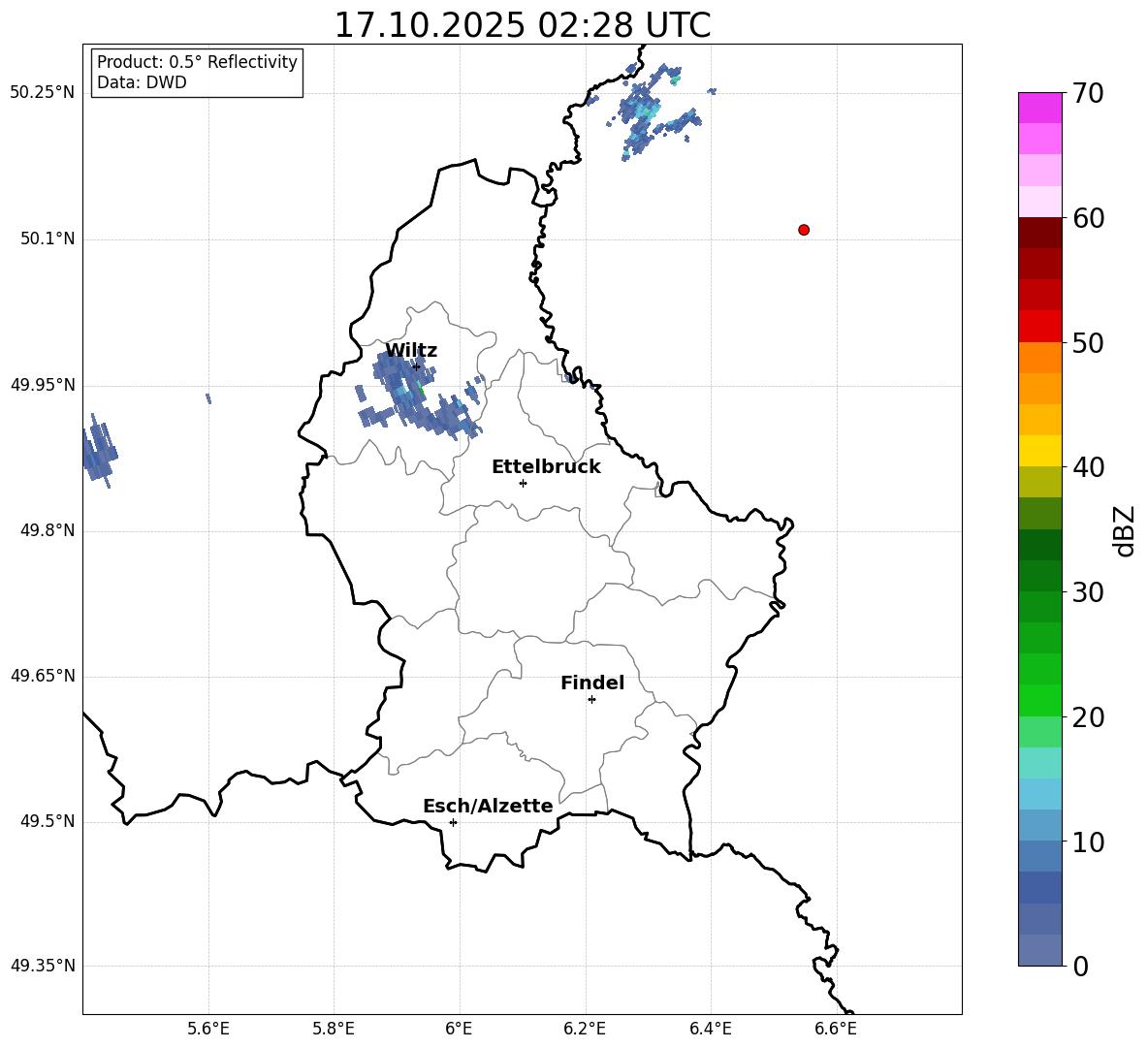
Task: Click the Wiltz station cross marker
Action: pyautogui.click(x=416, y=366)
